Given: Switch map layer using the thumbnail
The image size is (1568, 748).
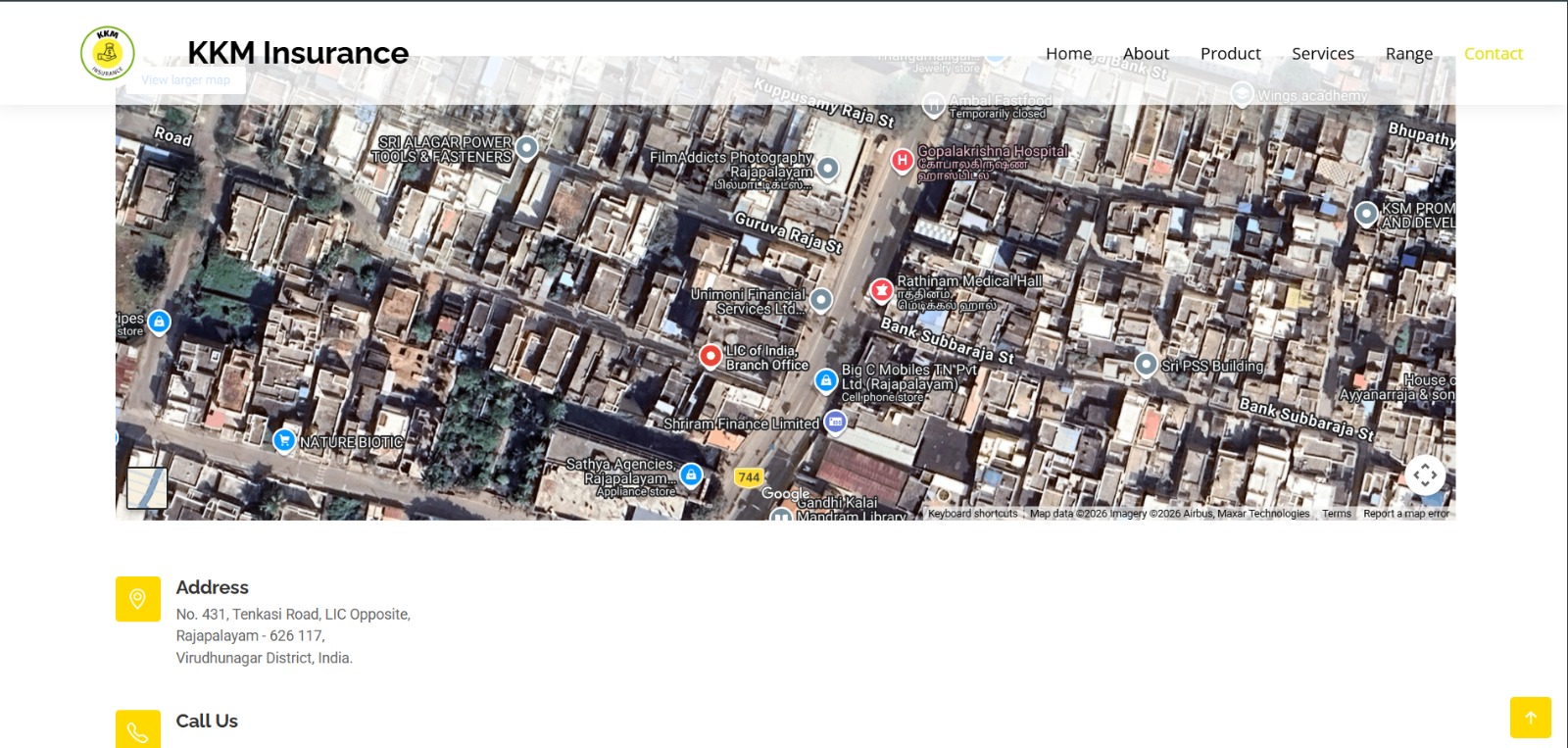Looking at the screenshot, I should 147,487.
